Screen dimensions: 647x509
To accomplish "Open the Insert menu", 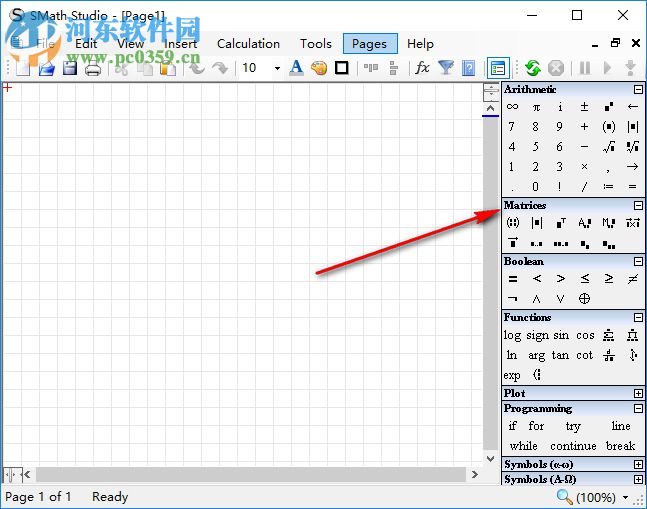I will click(x=180, y=44).
